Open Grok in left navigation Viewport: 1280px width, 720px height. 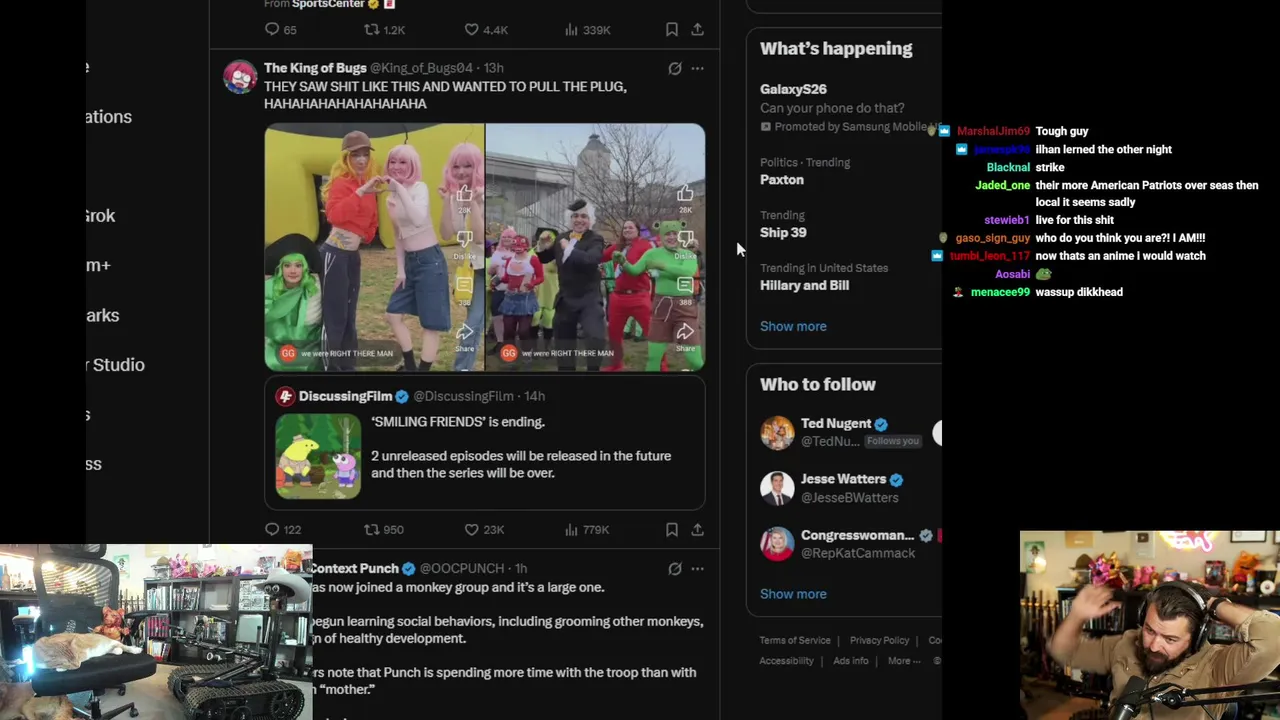(100, 216)
